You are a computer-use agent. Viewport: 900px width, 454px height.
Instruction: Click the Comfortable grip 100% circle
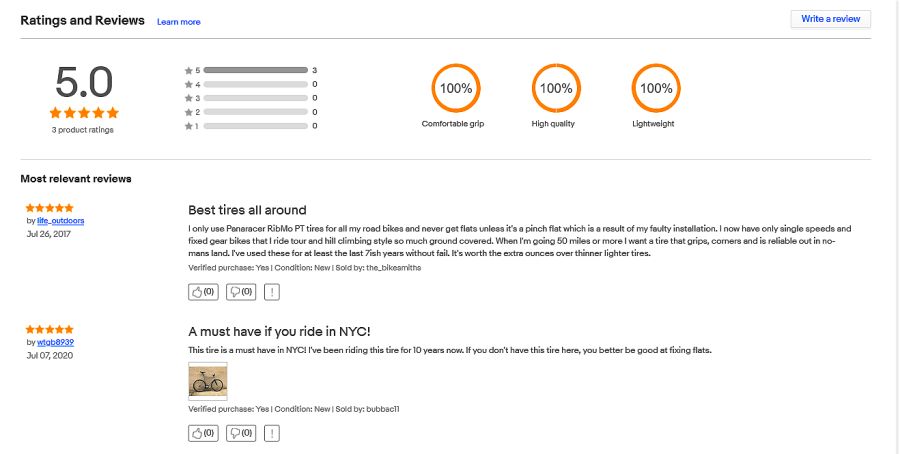click(456, 88)
